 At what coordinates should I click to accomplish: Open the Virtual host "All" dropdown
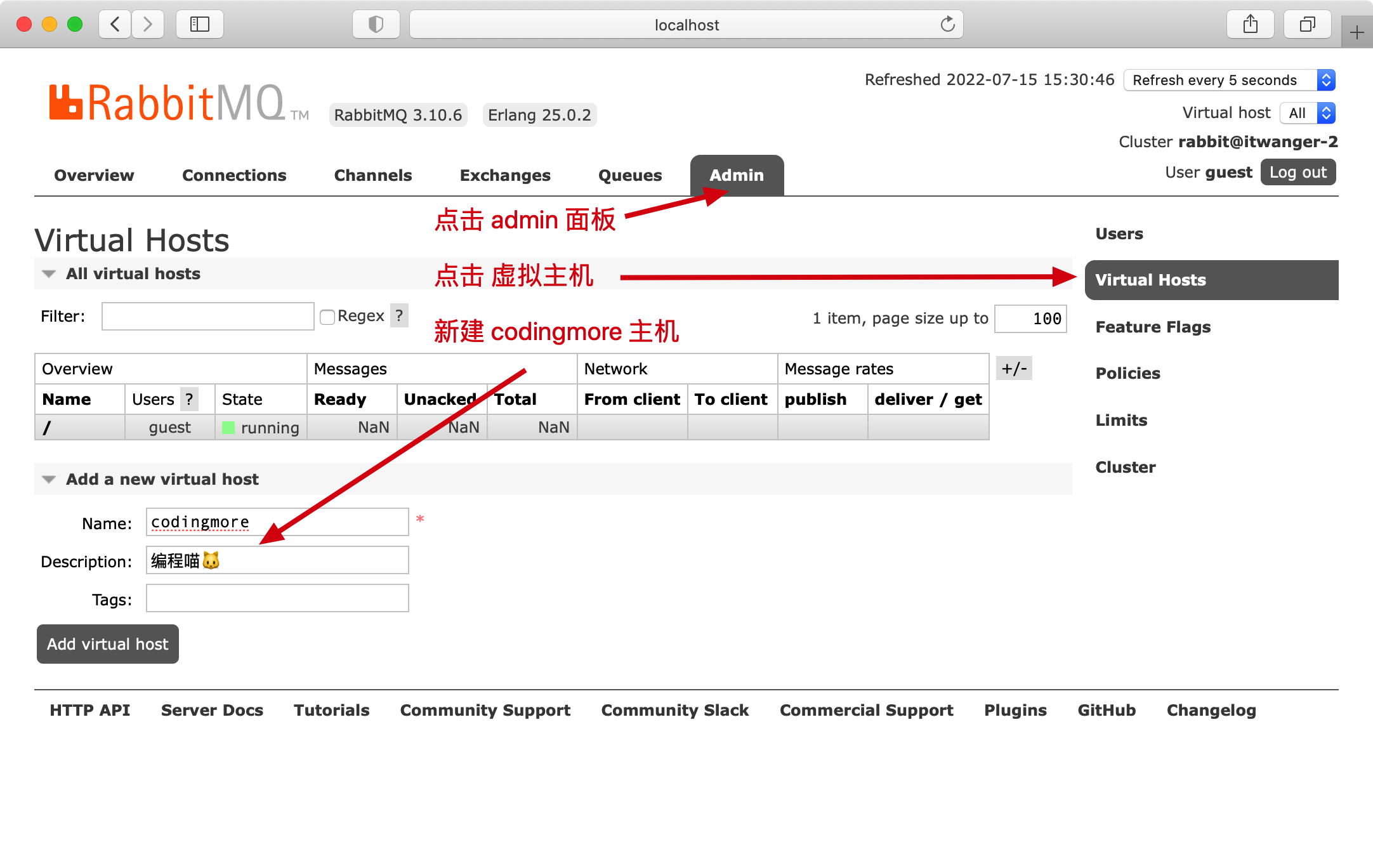[x=1306, y=113]
